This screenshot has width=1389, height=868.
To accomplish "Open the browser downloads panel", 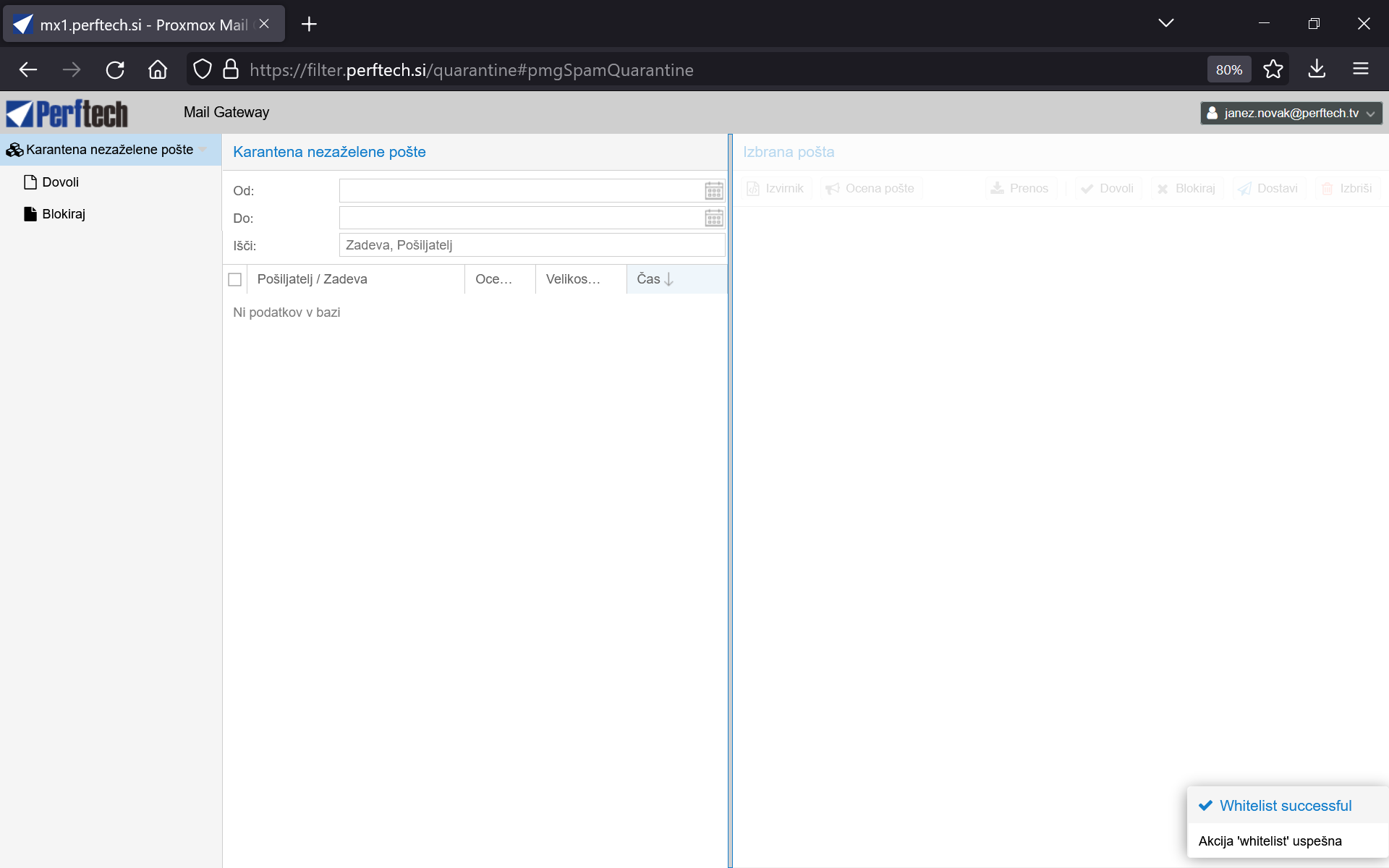I will [1317, 69].
